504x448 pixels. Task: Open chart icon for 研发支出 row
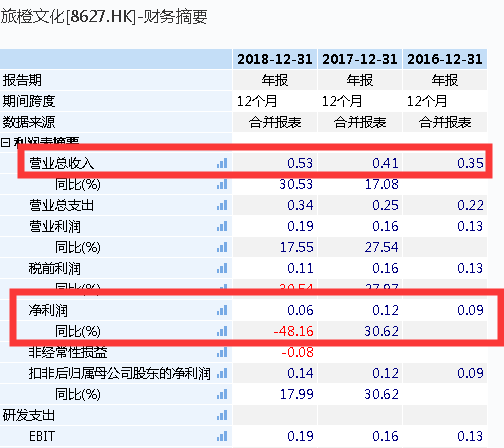pos(222,415)
